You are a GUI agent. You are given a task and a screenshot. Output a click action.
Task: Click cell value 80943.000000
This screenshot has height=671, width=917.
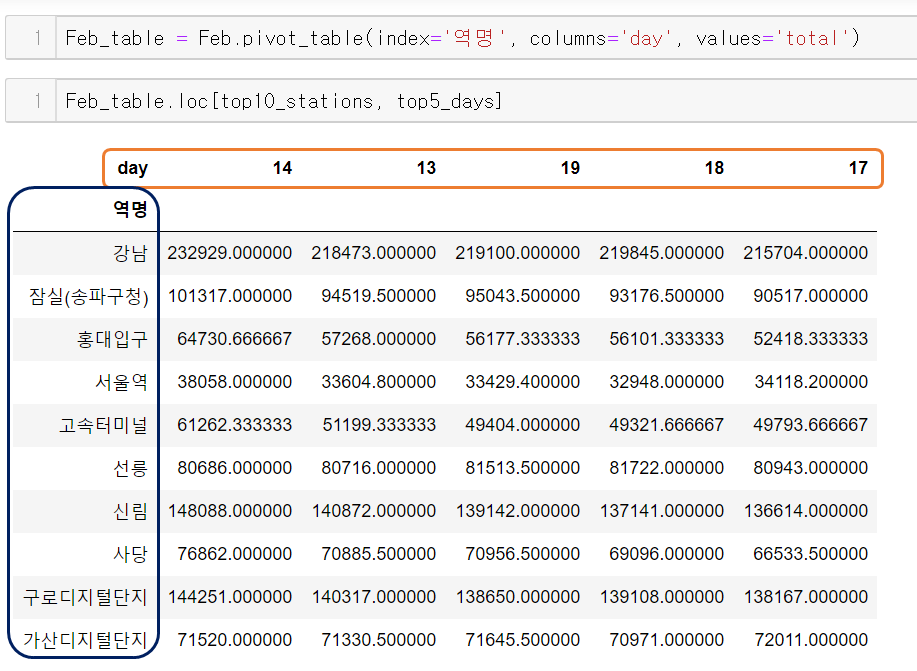coord(811,468)
